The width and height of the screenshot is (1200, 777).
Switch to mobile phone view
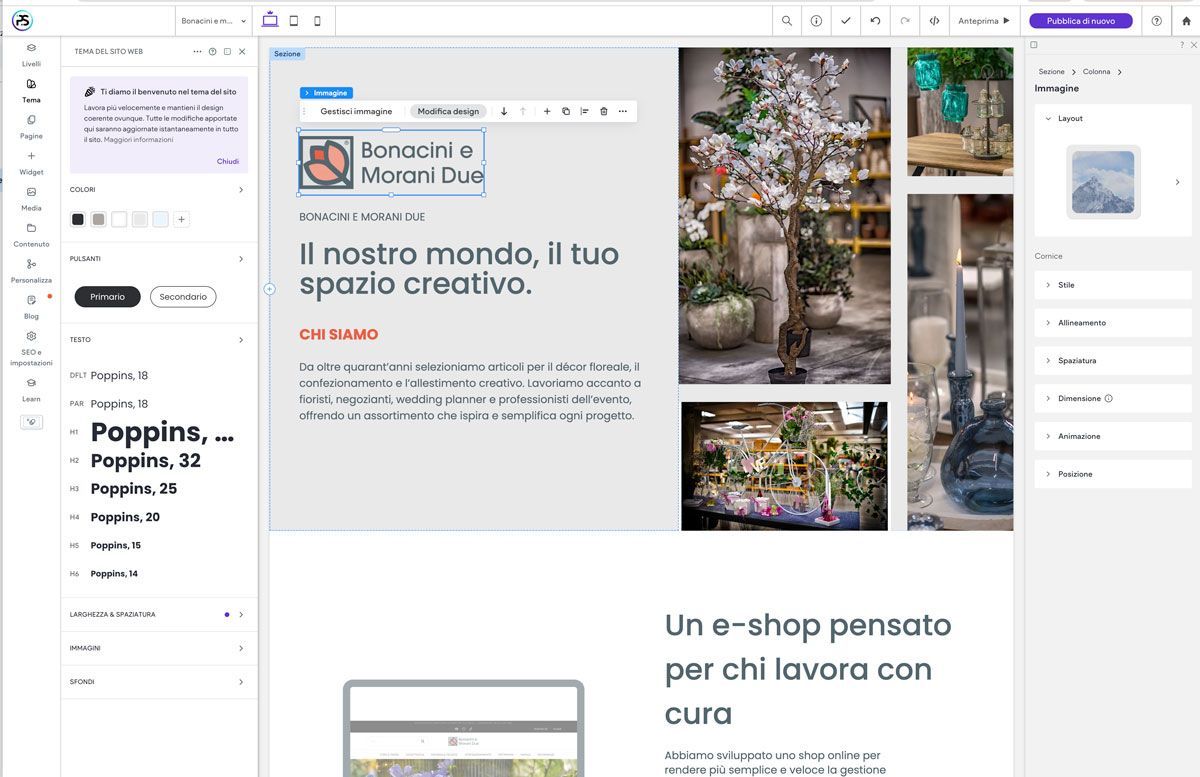pyautogui.click(x=318, y=21)
